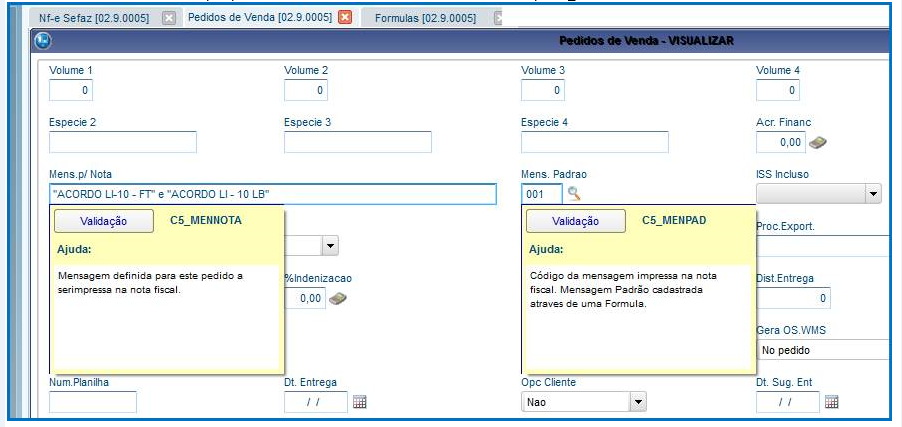This screenshot has width=902, height=427.
Task: Open calculator icon next to Acr. Financ
Action: (x=818, y=142)
